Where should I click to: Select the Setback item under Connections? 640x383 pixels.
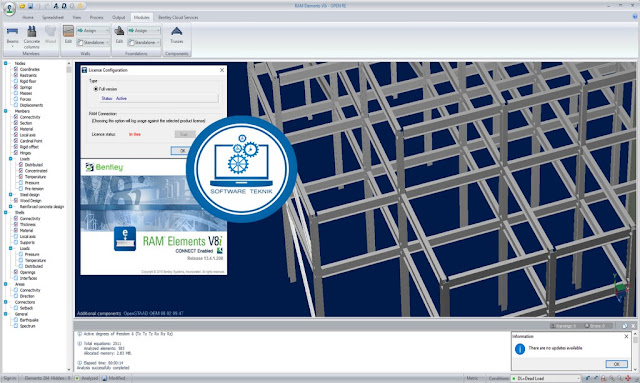pyautogui.click(x=26, y=308)
